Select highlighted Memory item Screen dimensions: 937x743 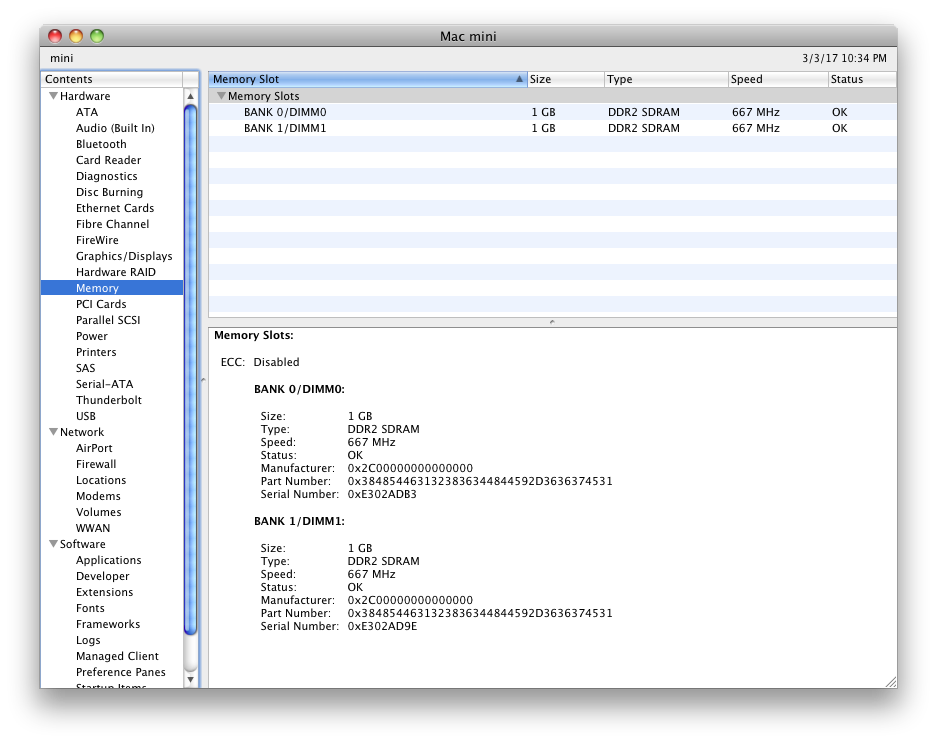tap(112, 288)
